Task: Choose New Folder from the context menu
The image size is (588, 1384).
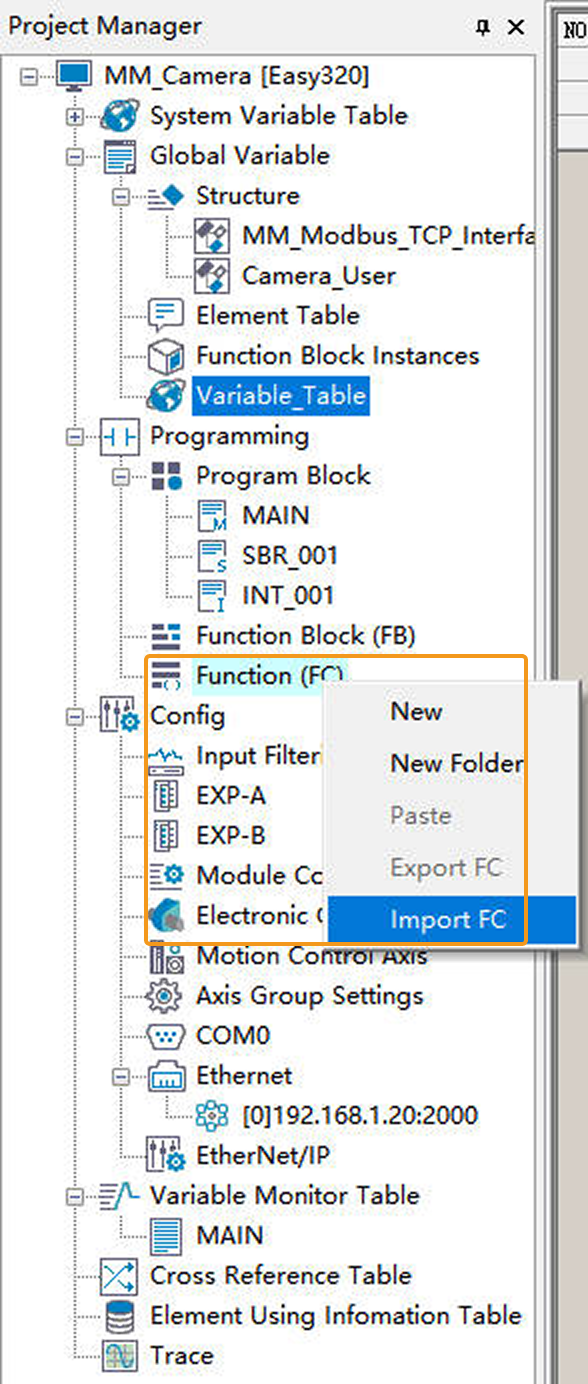Action: 451,764
